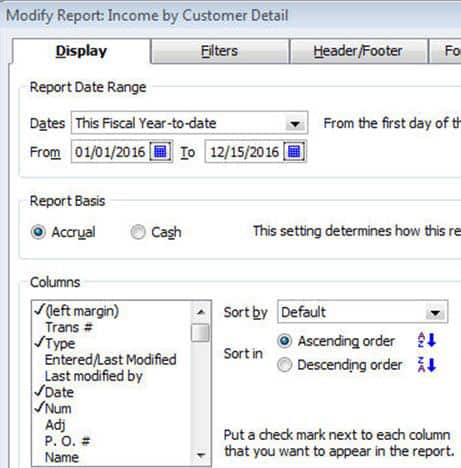
Task: Open the Header/Footer tab
Action: click(x=358, y=51)
